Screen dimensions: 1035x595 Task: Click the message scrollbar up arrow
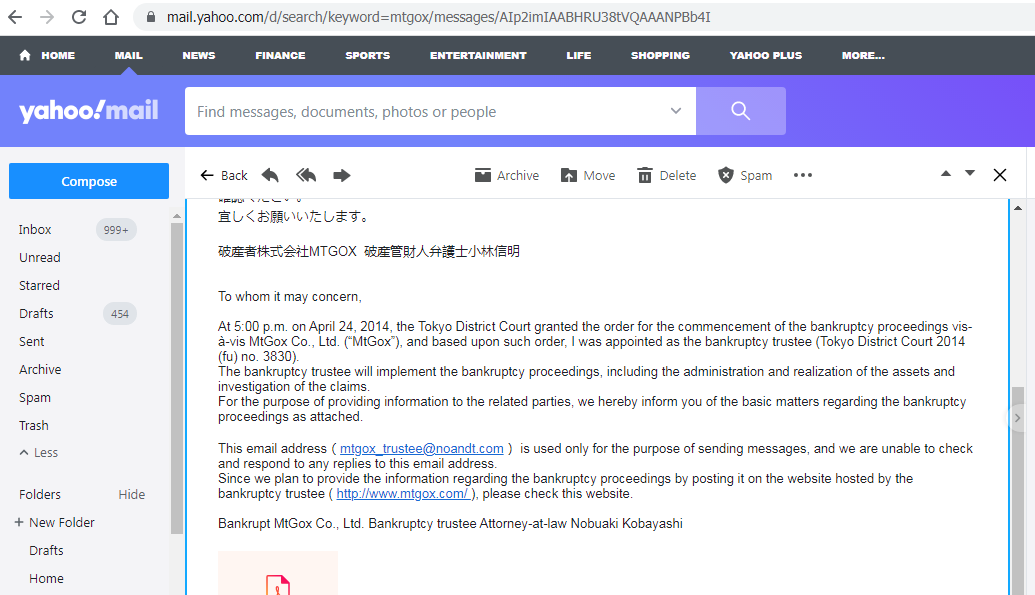click(x=1018, y=208)
